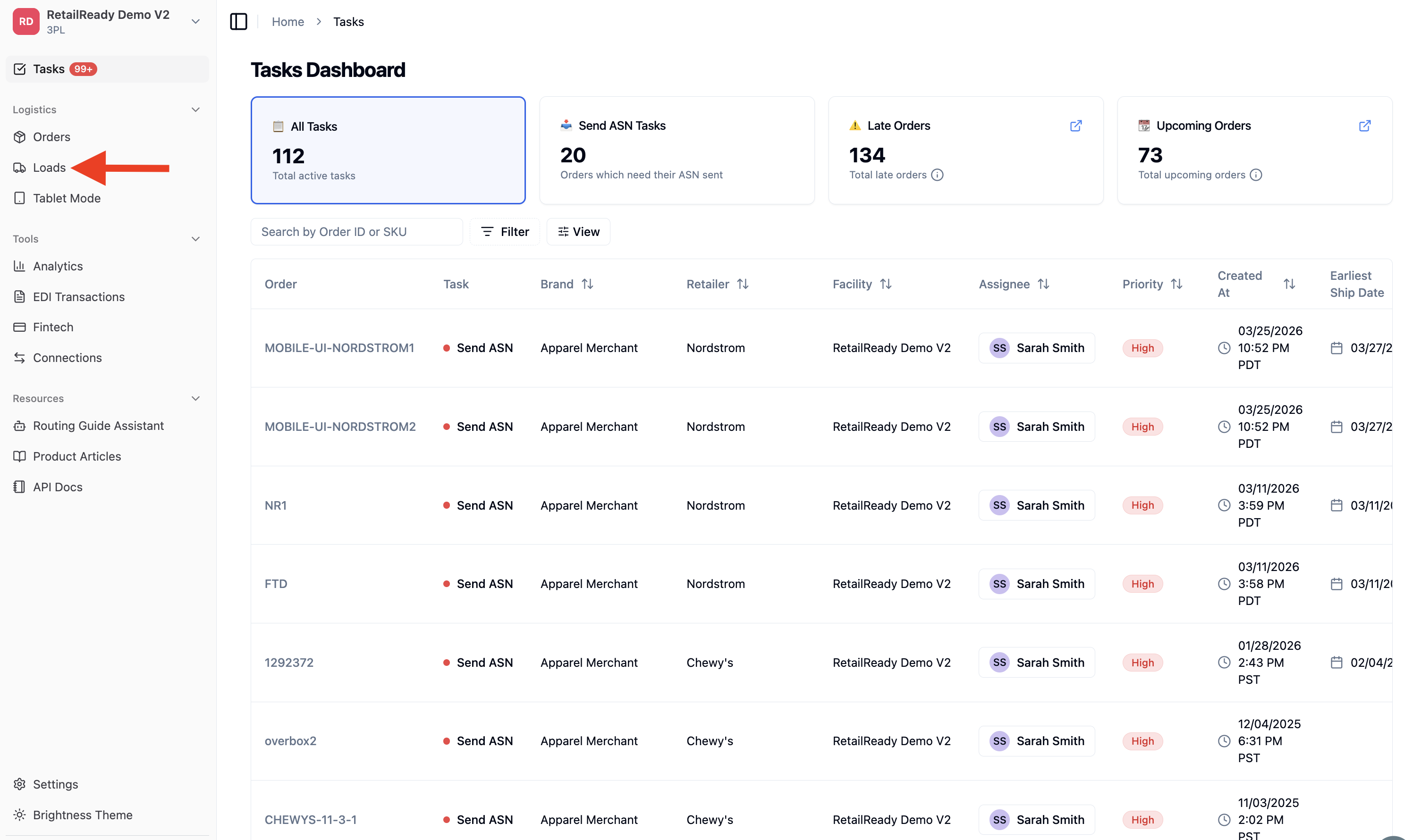Open order MOBILE-UI-NORDSTROM1 link

(339, 348)
